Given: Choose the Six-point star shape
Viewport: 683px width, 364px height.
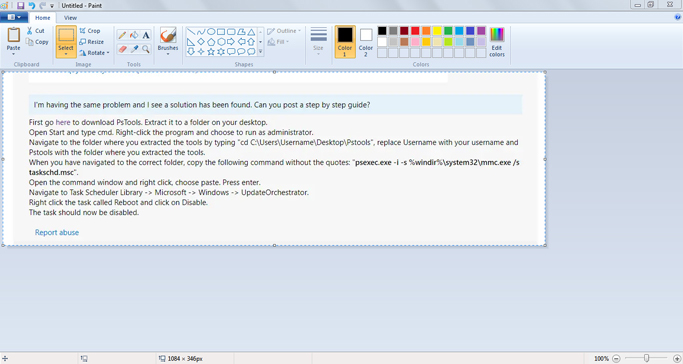Looking at the screenshot, I should (221, 51).
